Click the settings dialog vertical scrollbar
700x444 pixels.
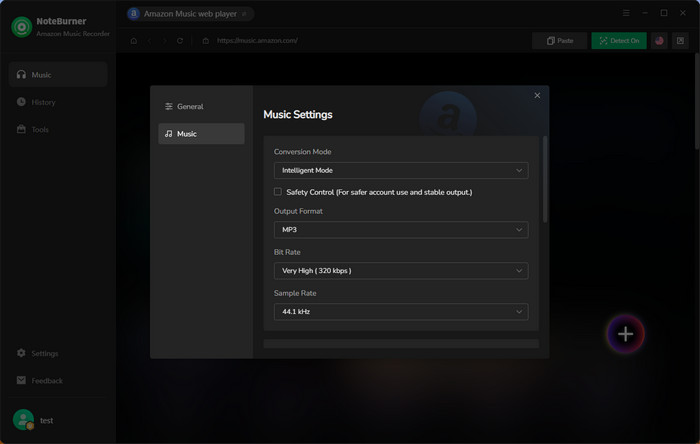click(545, 179)
